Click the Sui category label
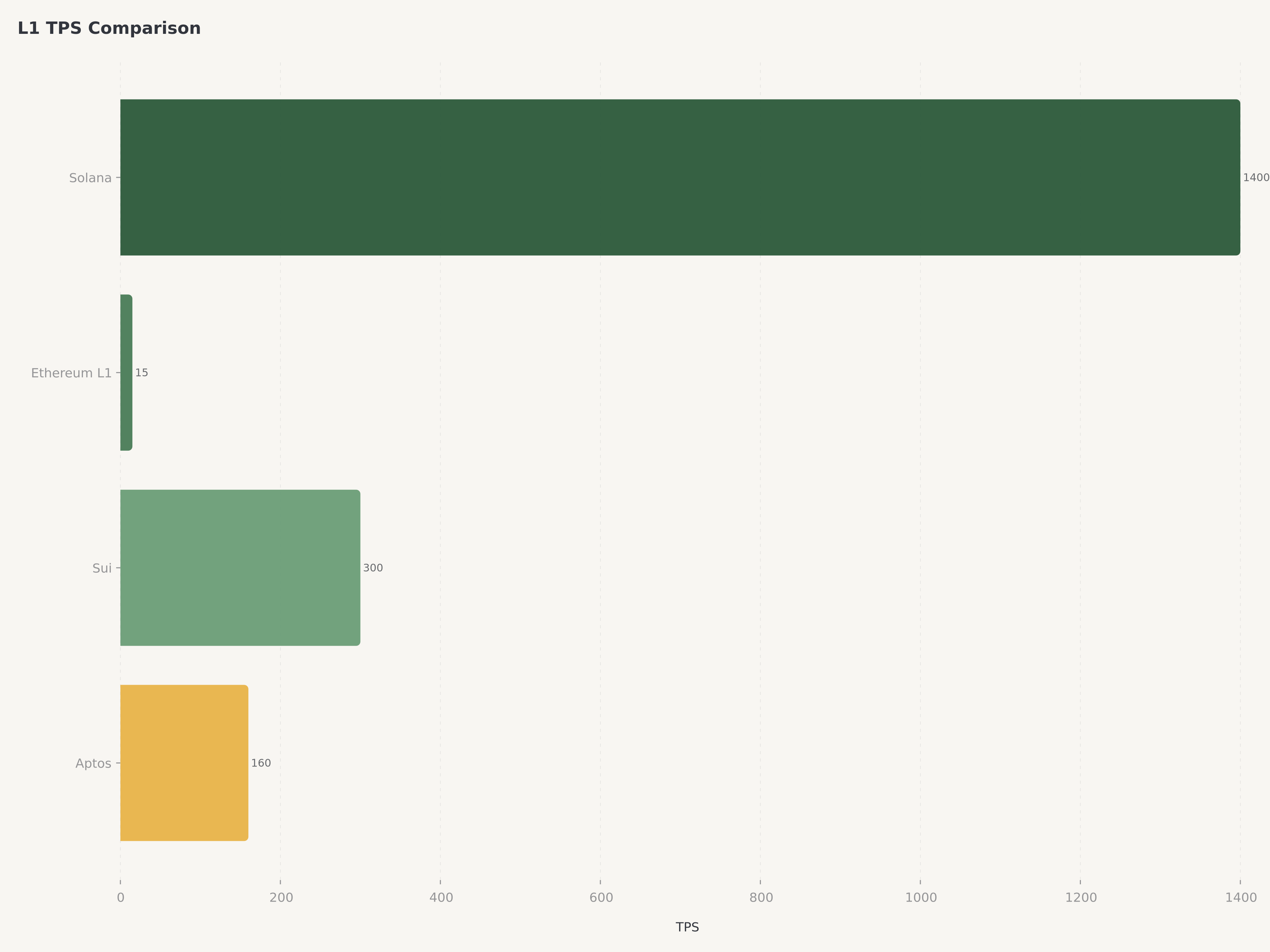 click(102, 568)
